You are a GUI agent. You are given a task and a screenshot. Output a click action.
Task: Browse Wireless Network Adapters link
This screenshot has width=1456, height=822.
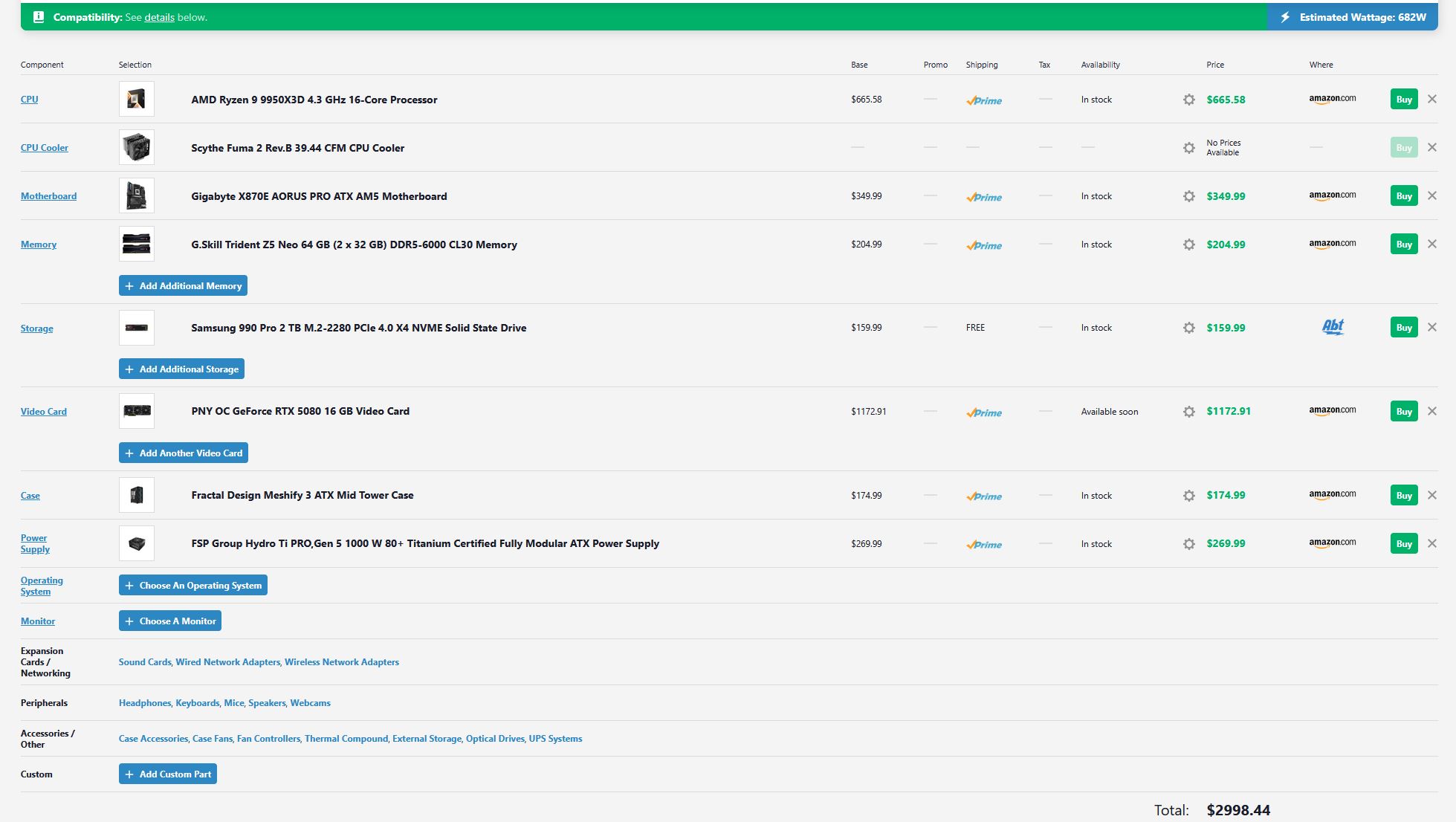pos(342,661)
